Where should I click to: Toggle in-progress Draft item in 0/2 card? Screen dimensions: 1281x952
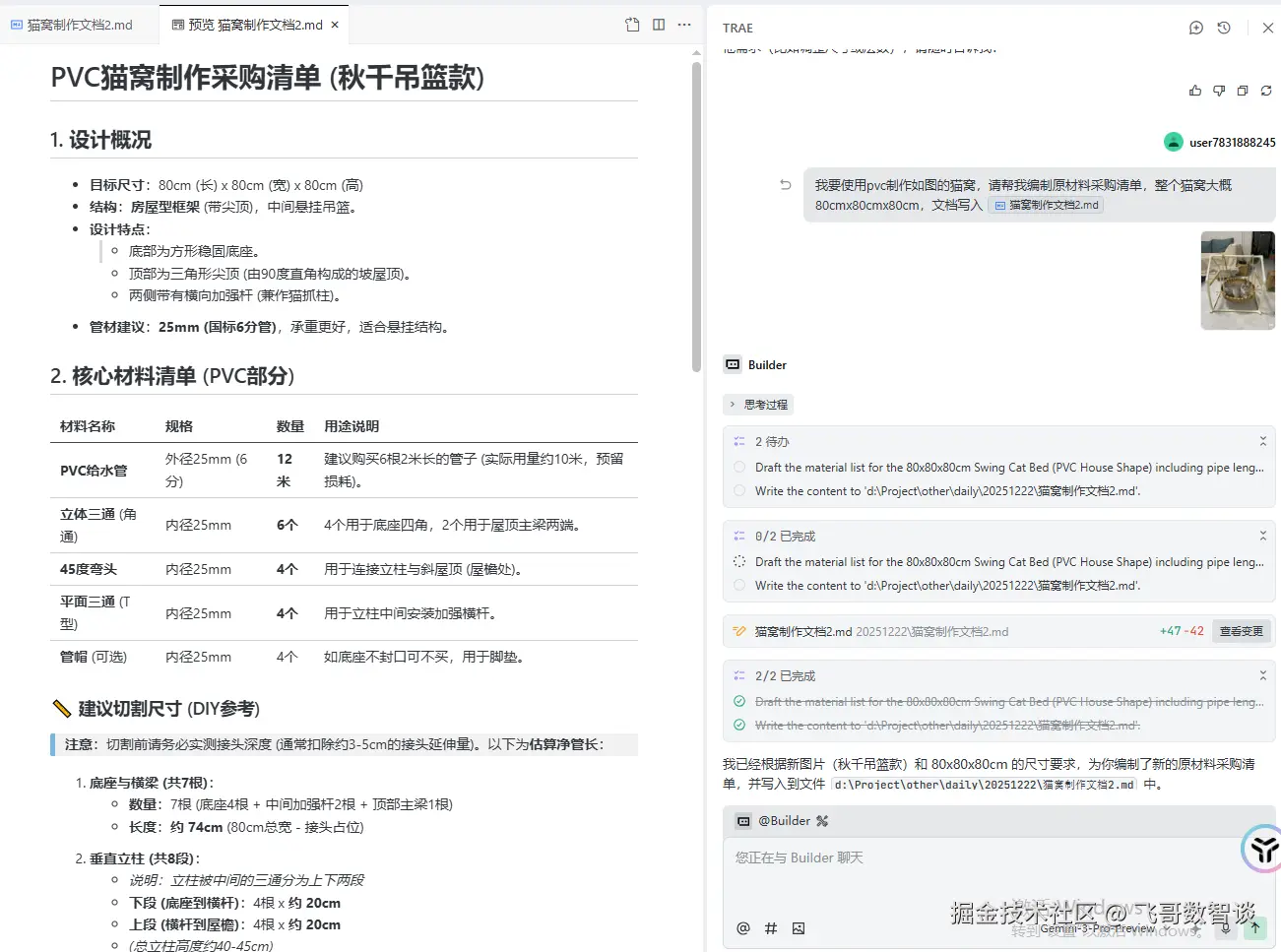pyautogui.click(x=739, y=562)
